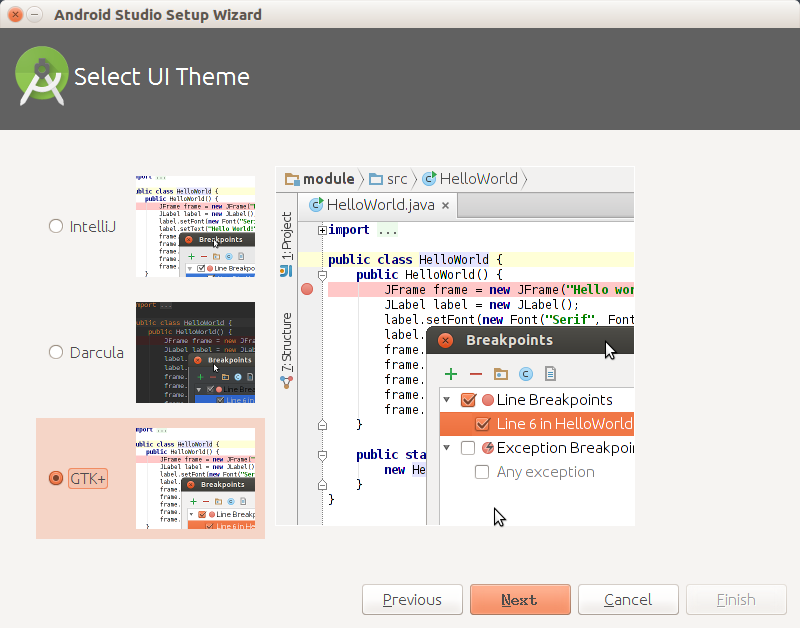Click the greyed-out Finish button
This screenshot has height=628, width=800.
(736, 599)
